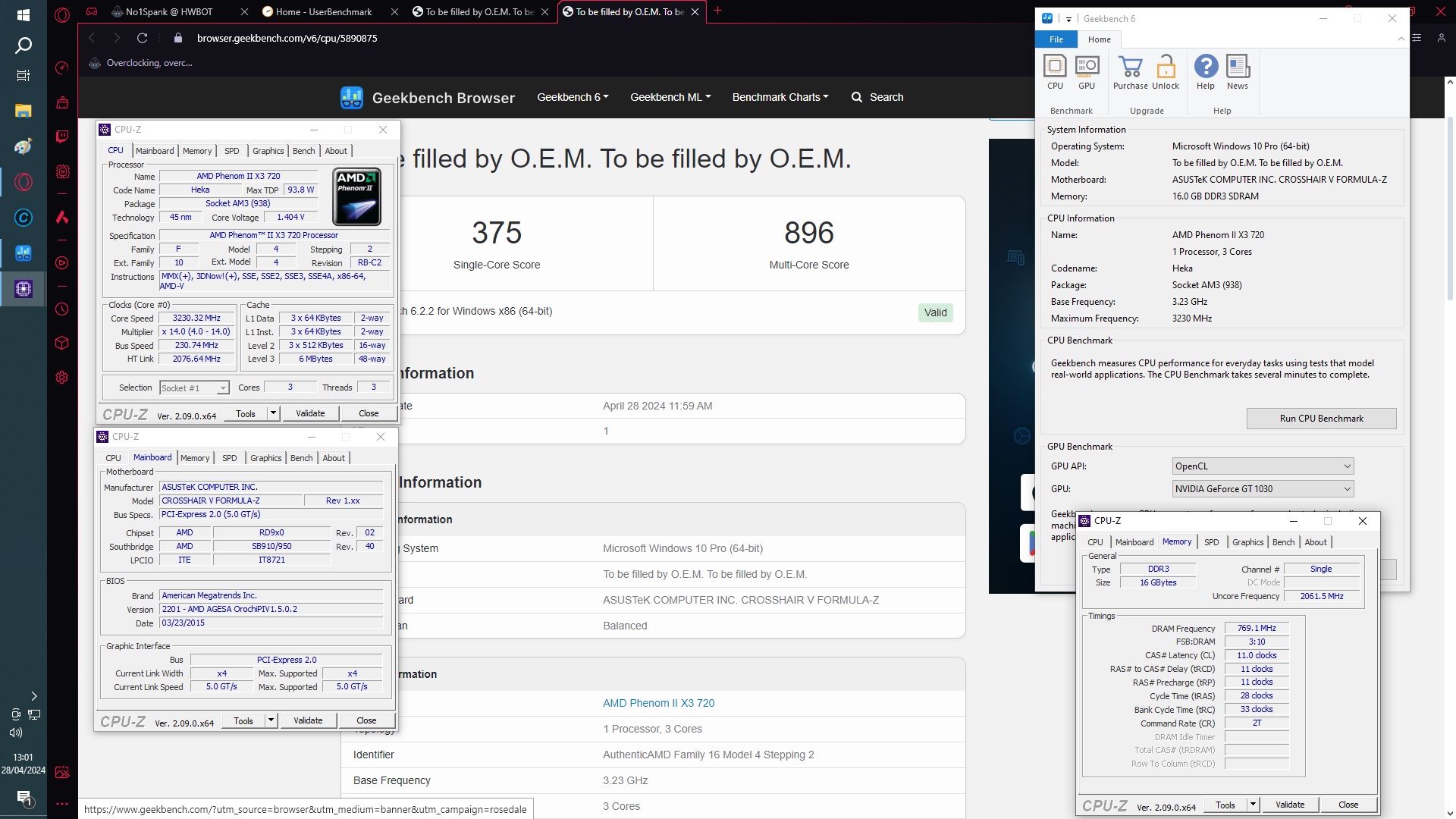Go back in the Opera browser
Image resolution: width=1456 pixels, height=819 pixels.
(92, 38)
